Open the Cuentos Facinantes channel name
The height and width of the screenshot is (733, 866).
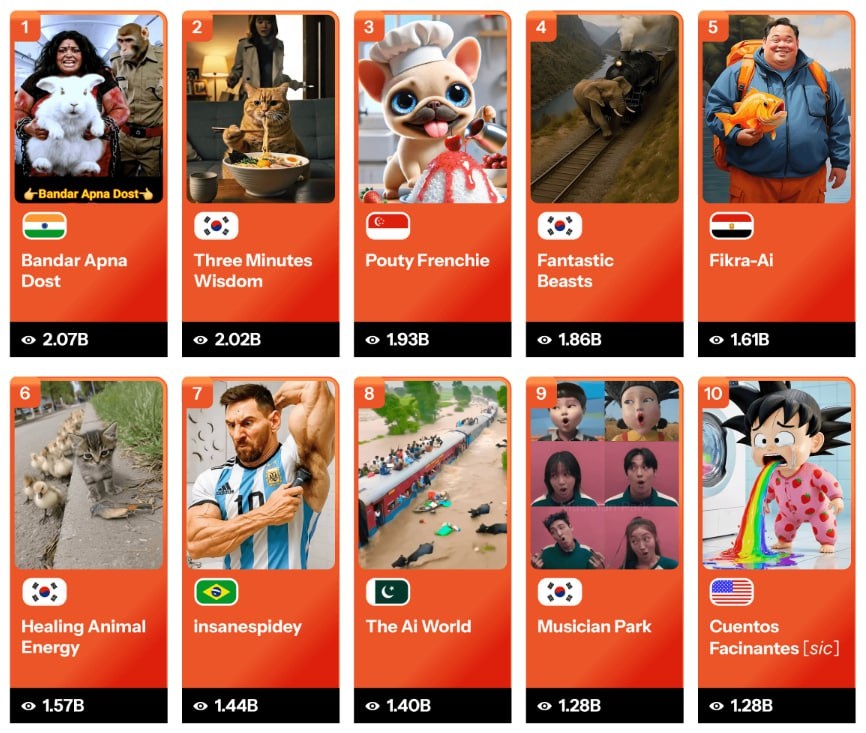pos(774,637)
